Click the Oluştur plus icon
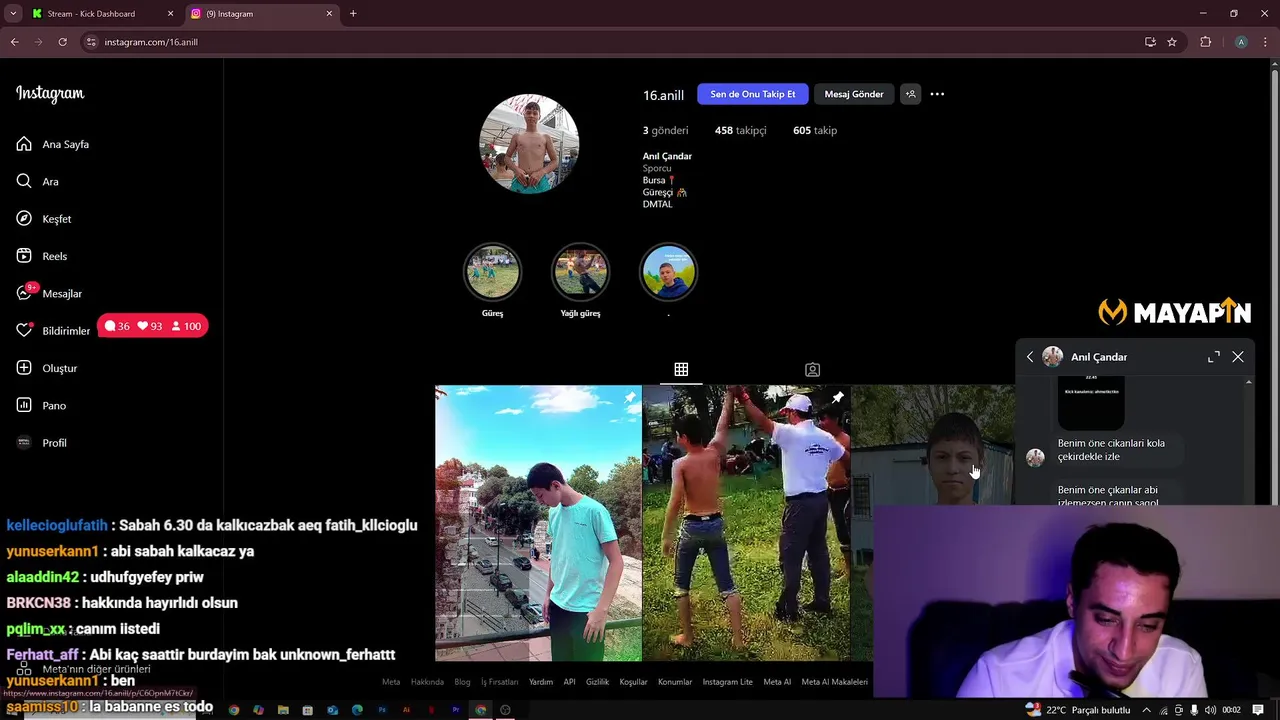Image resolution: width=1280 pixels, height=720 pixels. click(24, 368)
